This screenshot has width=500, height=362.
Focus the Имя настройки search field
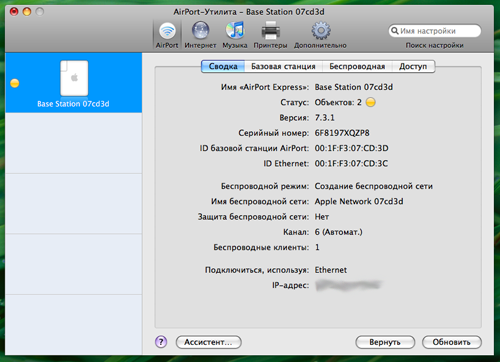(x=435, y=31)
